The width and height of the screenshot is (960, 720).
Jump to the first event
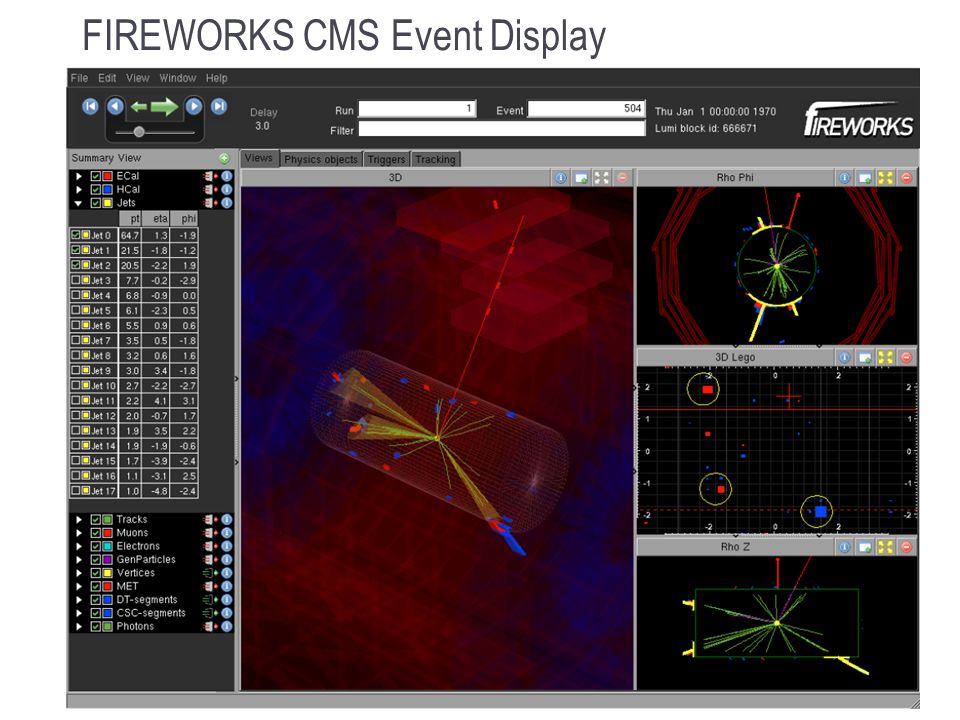[90, 107]
